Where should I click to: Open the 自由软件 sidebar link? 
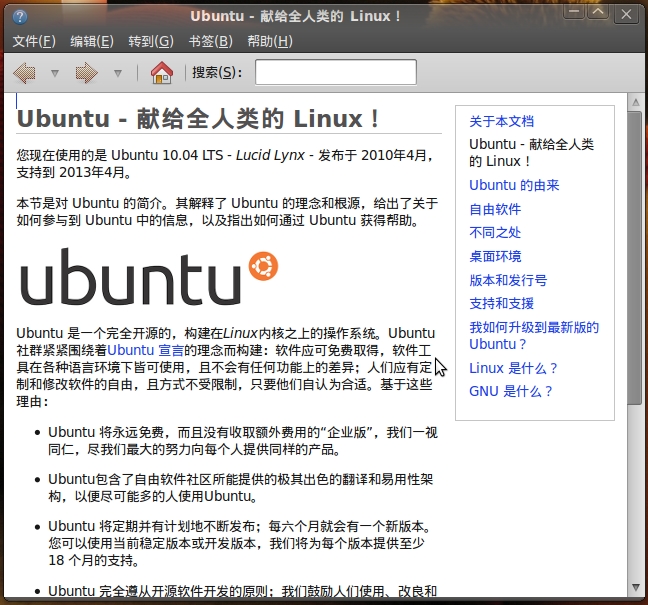(495, 209)
